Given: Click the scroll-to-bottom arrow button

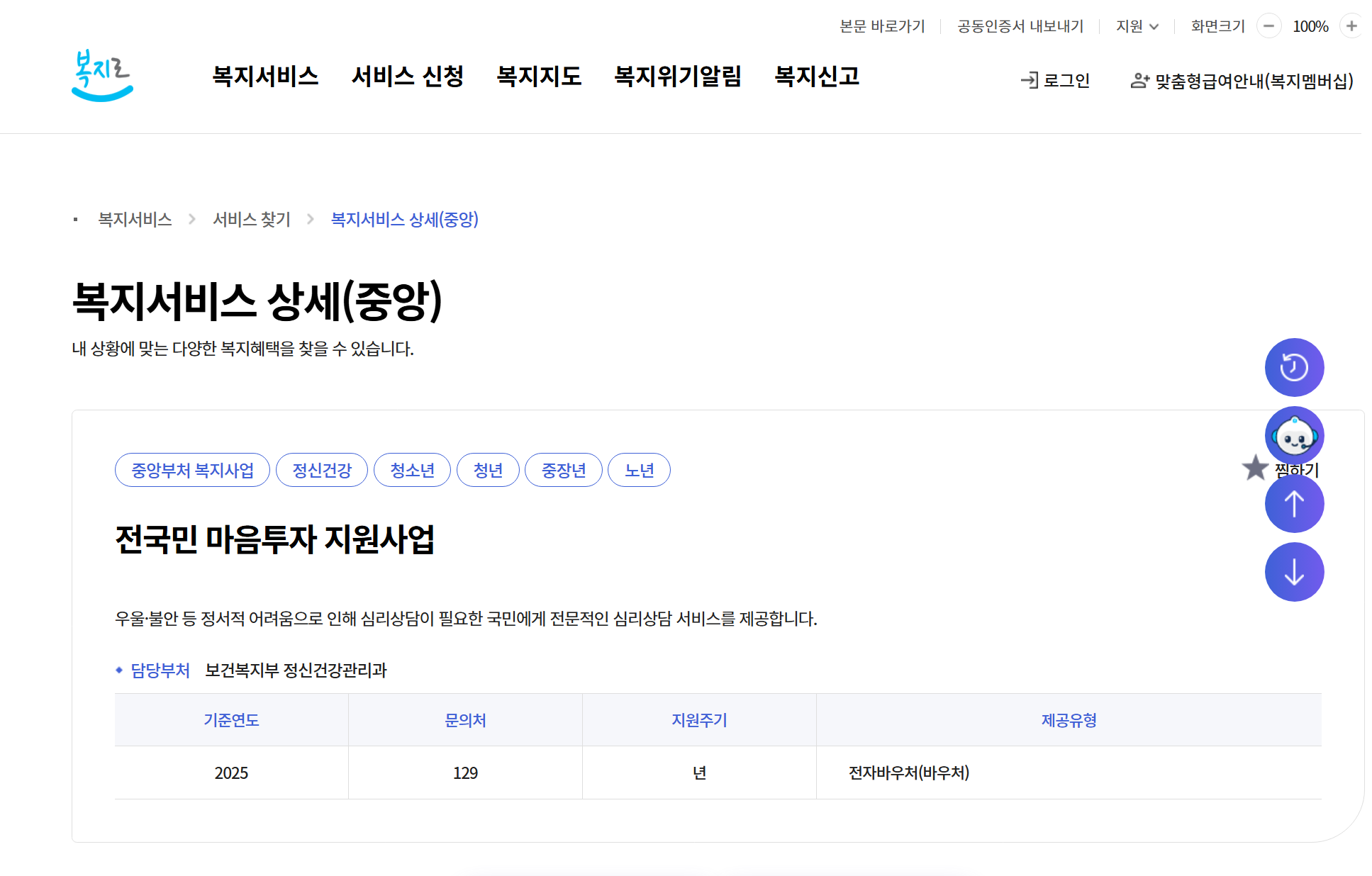Looking at the screenshot, I should point(1294,572).
